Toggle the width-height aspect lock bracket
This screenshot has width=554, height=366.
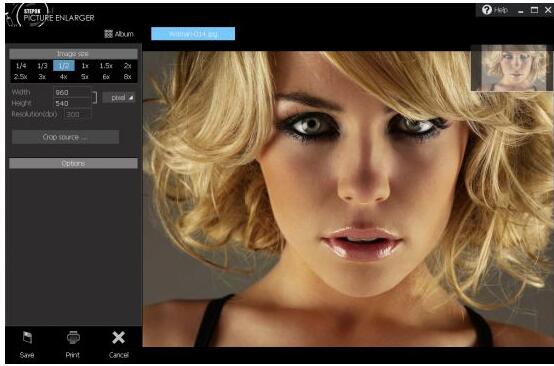point(94,98)
